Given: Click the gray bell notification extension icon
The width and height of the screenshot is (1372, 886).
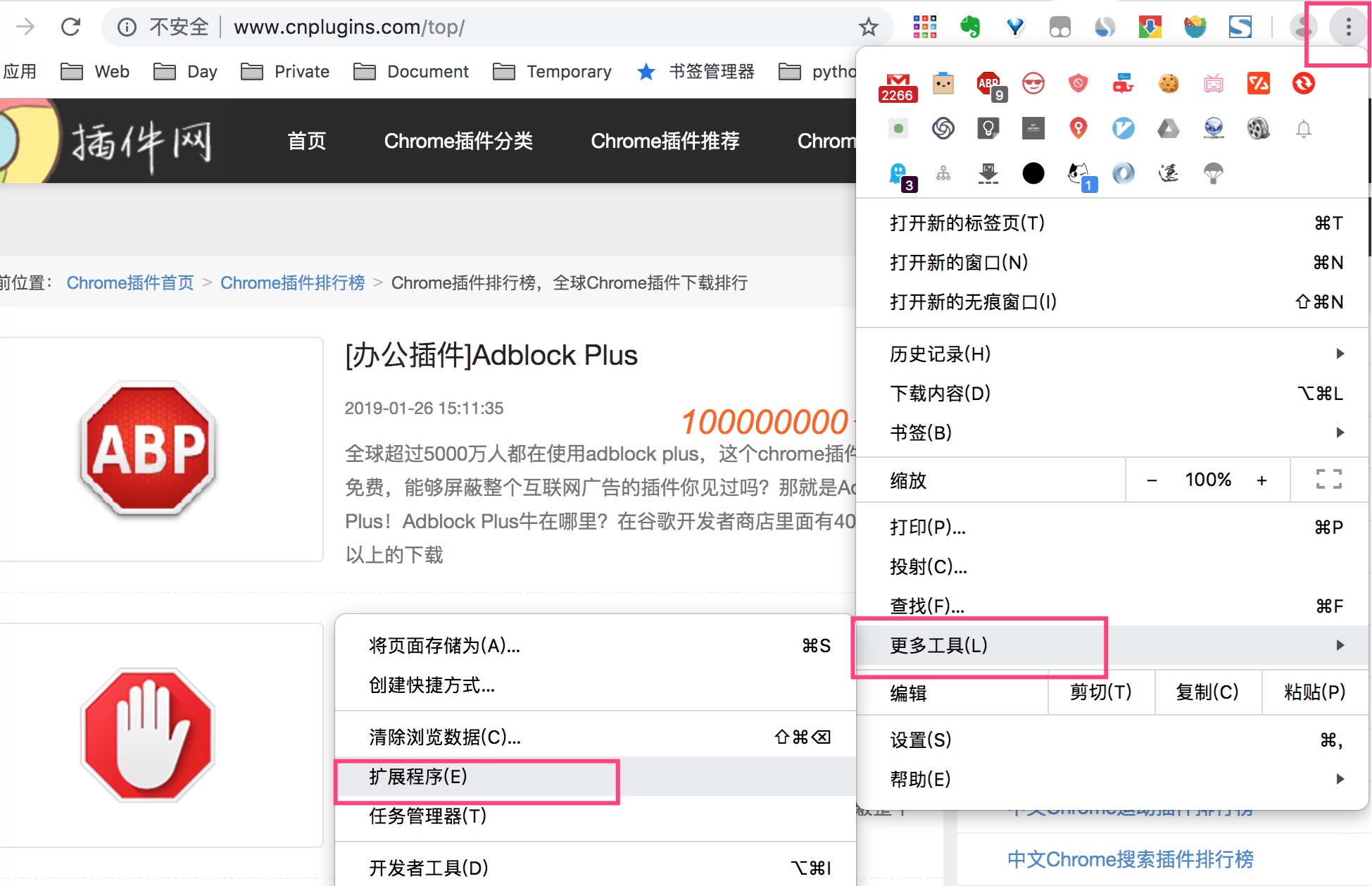Looking at the screenshot, I should 1304,129.
